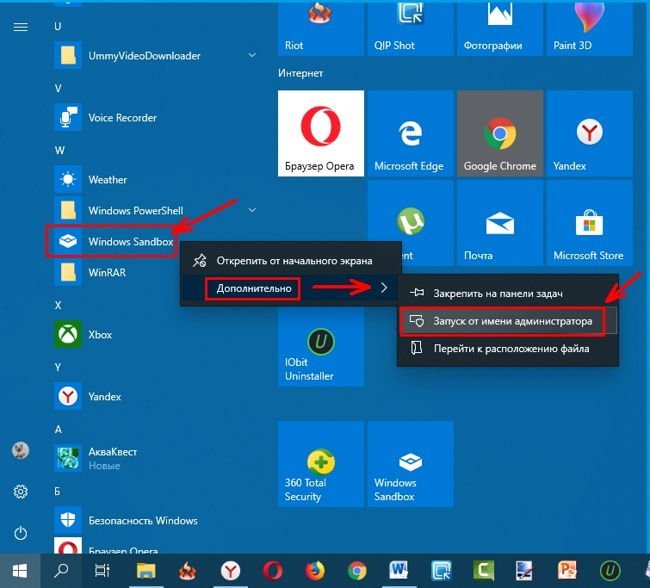Open the 360 Total Security tile
650x588 pixels.
pos(320,464)
